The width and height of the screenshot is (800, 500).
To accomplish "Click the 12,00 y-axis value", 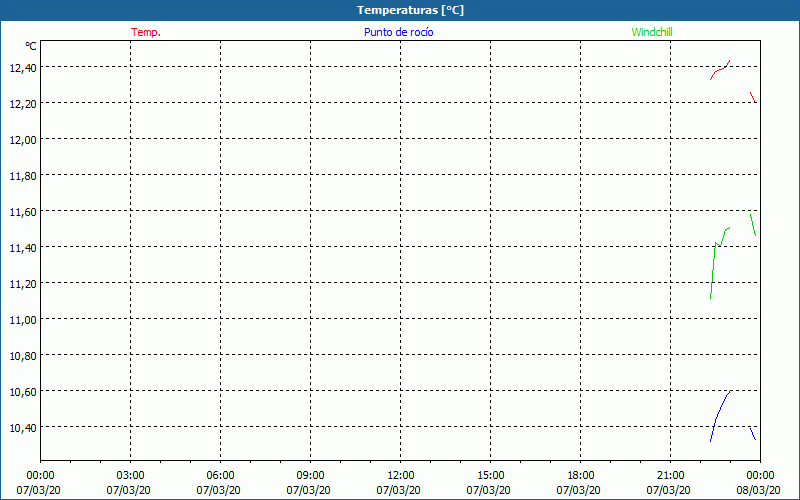I will [23, 139].
